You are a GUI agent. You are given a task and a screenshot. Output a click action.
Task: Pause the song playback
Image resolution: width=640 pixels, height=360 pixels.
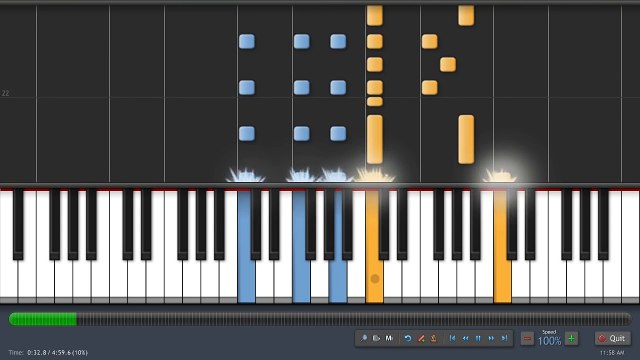[x=478, y=338]
